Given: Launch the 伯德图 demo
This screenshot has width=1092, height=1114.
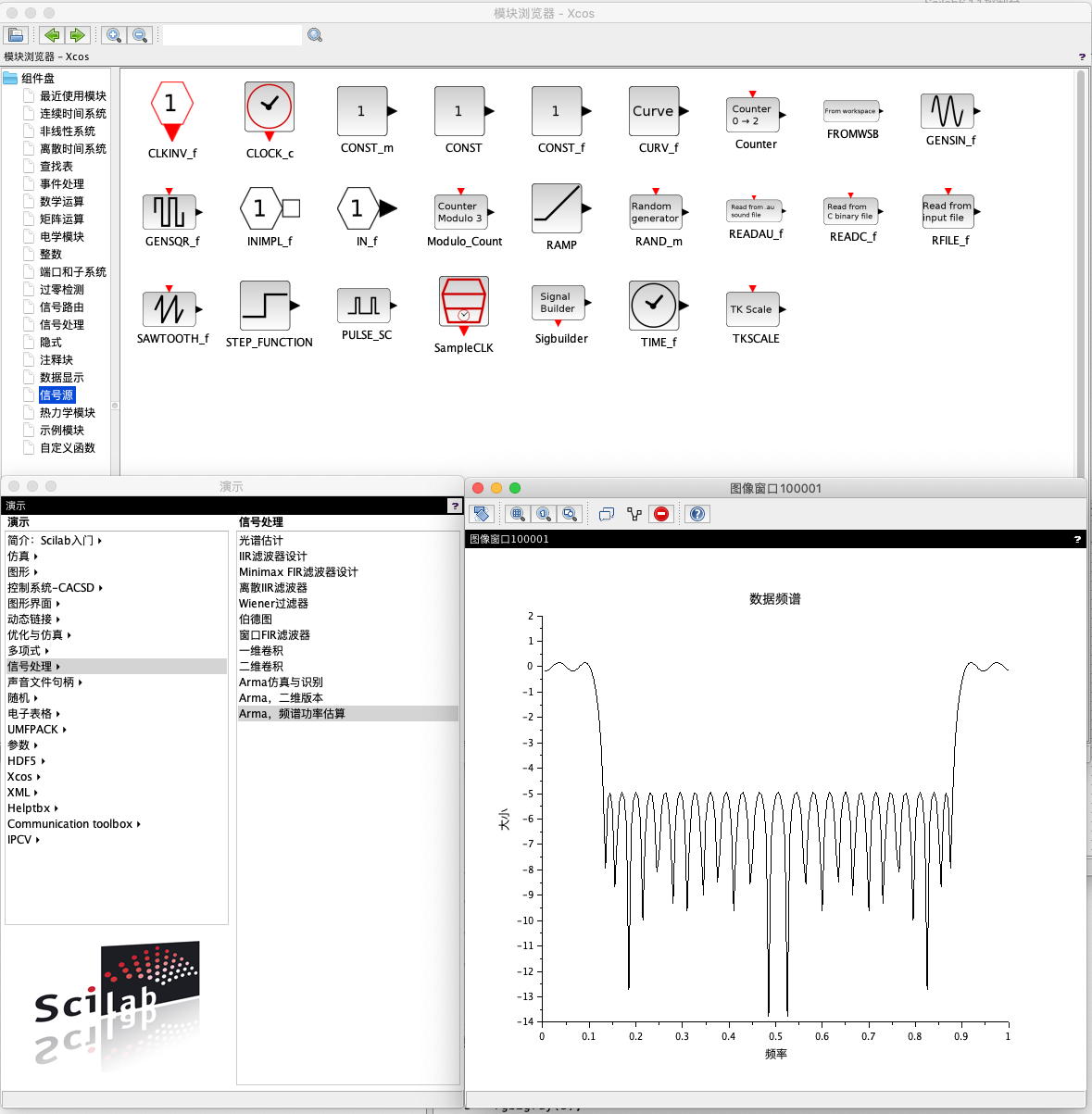Looking at the screenshot, I should click(x=256, y=620).
